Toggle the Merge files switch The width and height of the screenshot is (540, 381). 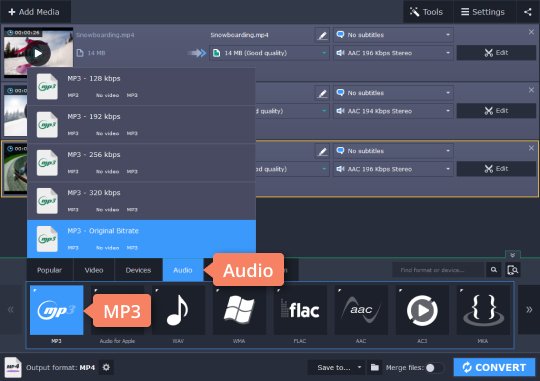(434, 368)
